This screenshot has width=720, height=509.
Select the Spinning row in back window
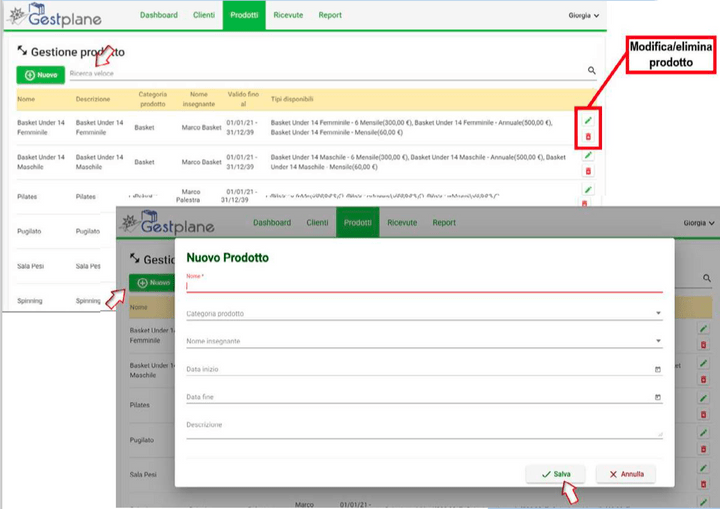(59, 301)
